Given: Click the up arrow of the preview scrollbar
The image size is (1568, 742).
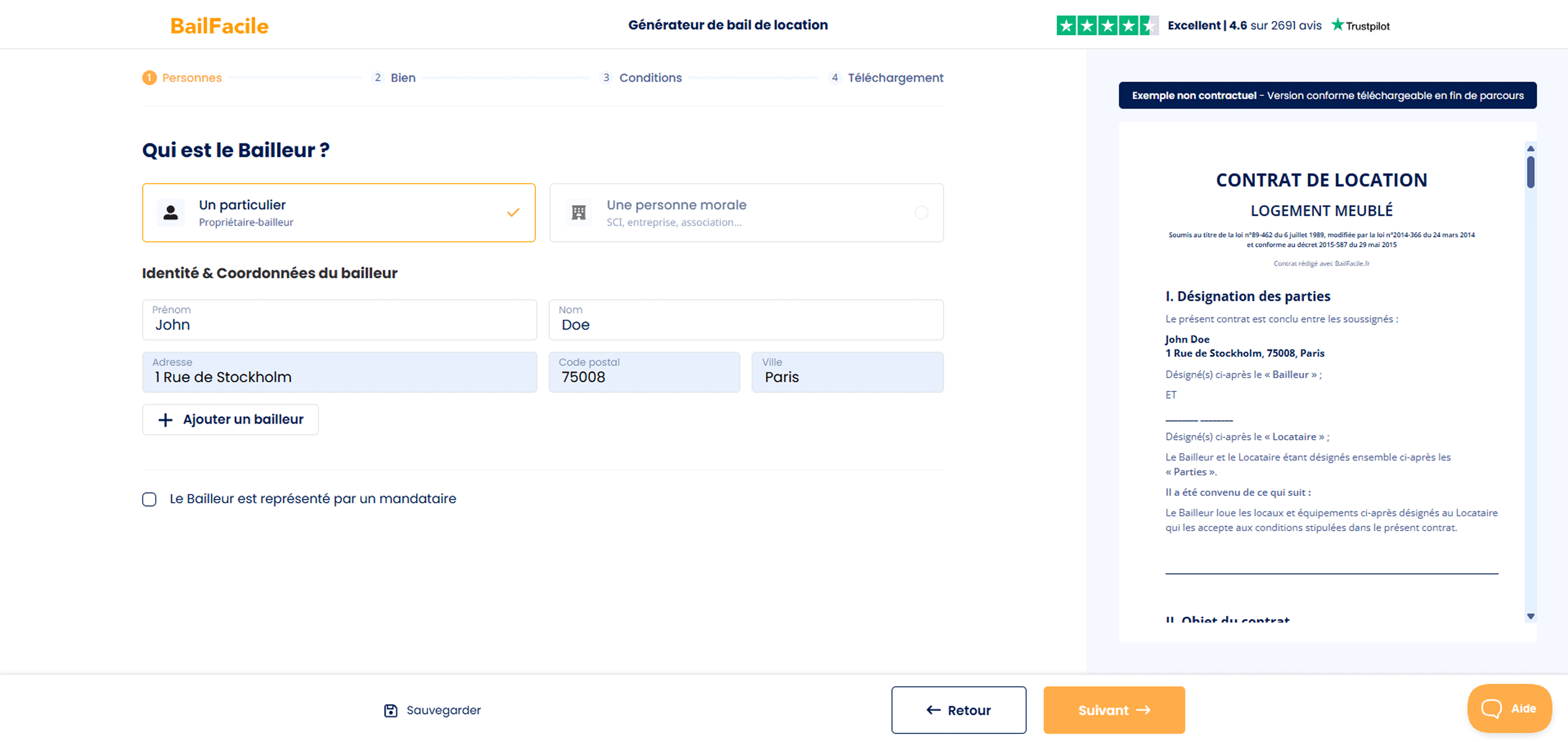Looking at the screenshot, I should [x=1531, y=148].
